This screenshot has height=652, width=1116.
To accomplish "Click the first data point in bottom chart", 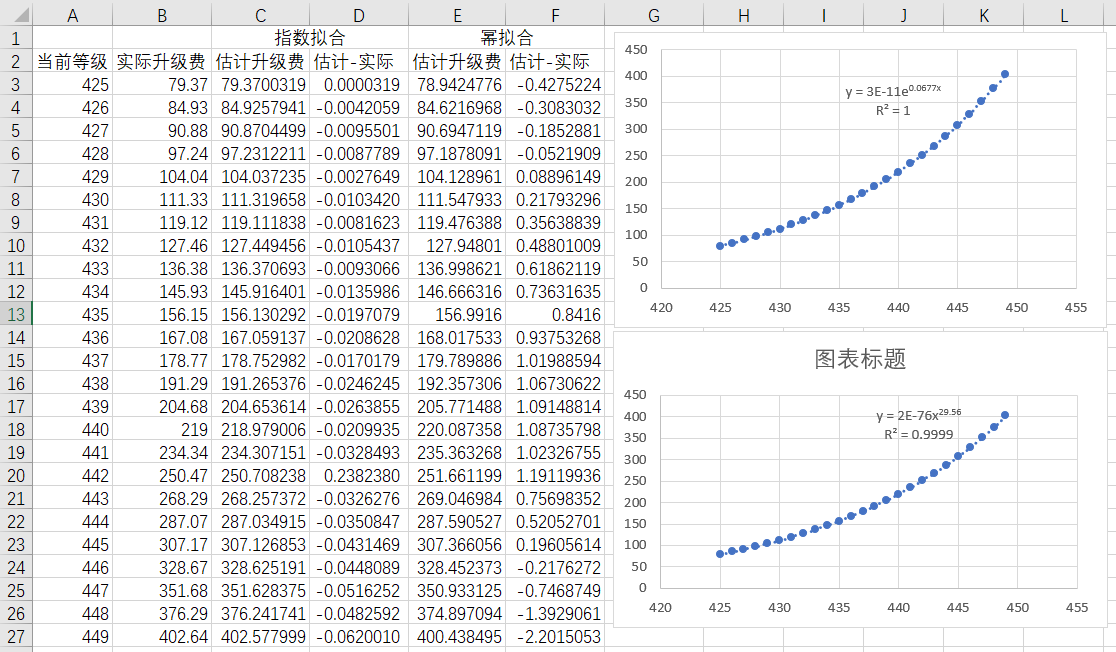I will pyautogui.click(x=720, y=554).
